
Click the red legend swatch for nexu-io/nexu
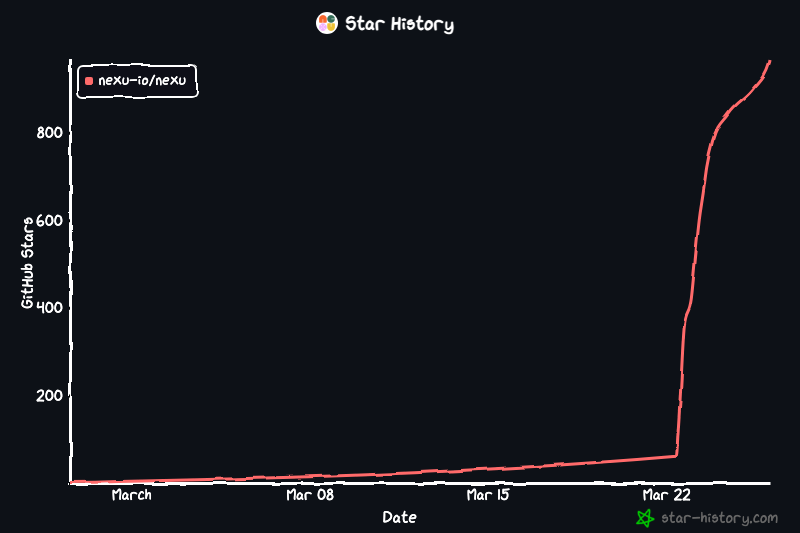click(x=89, y=81)
